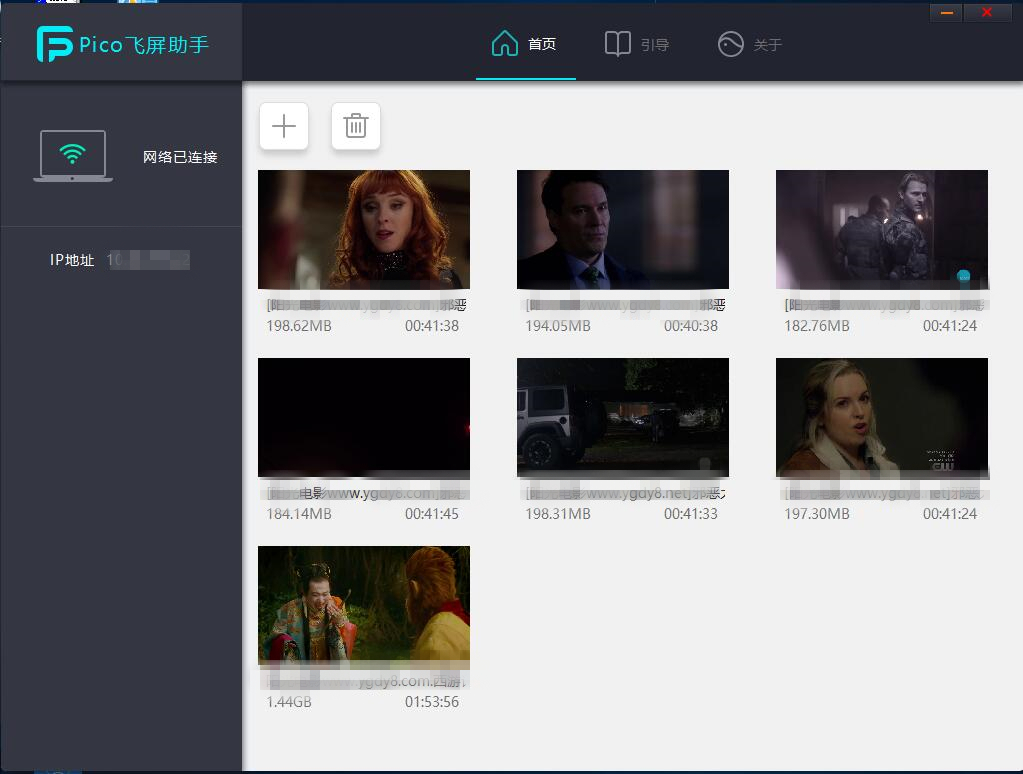
Task: Select the all-black video thumbnail
Action: click(x=364, y=418)
